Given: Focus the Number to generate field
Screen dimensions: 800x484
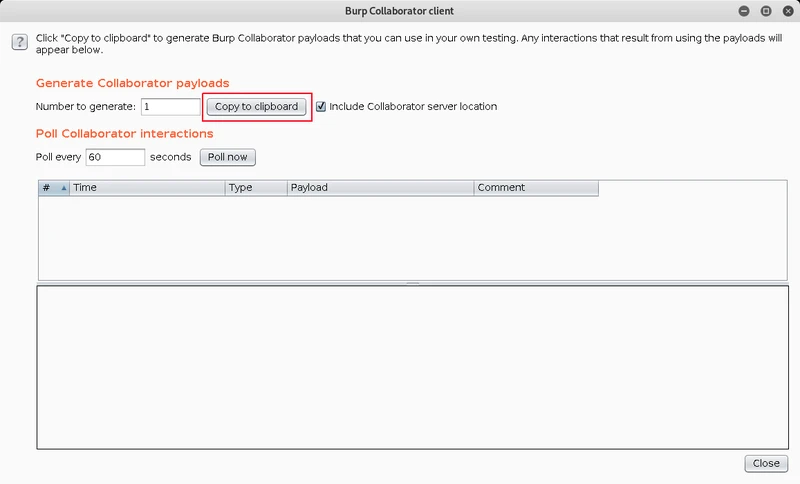Looking at the screenshot, I should click(x=170, y=107).
